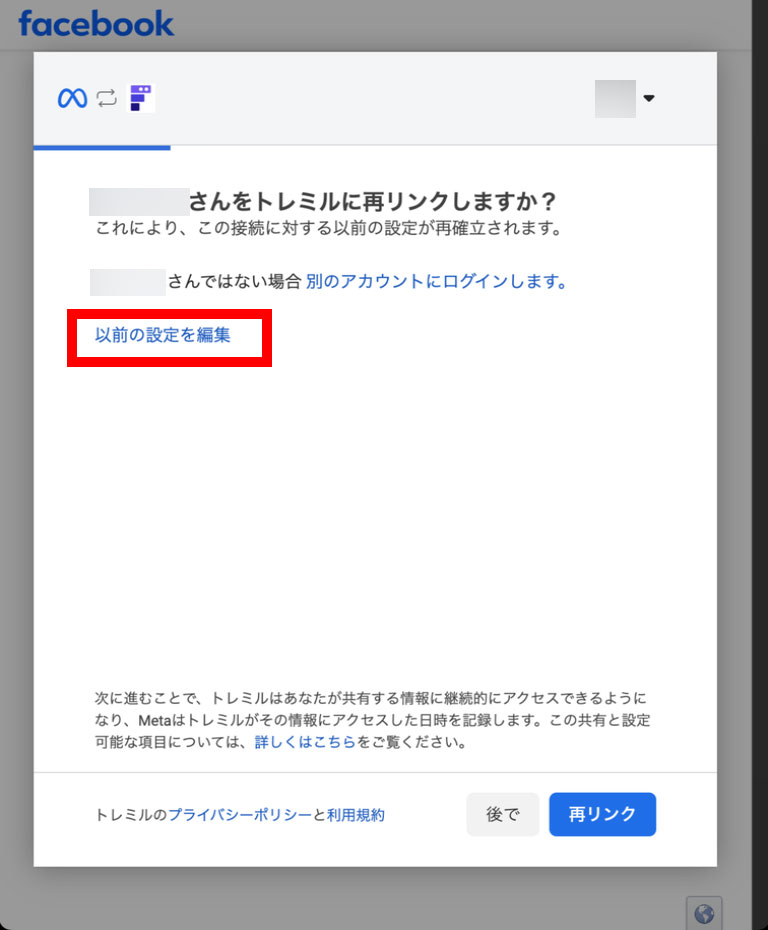Click the blurred name before さんではない場合

pos(127,282)
